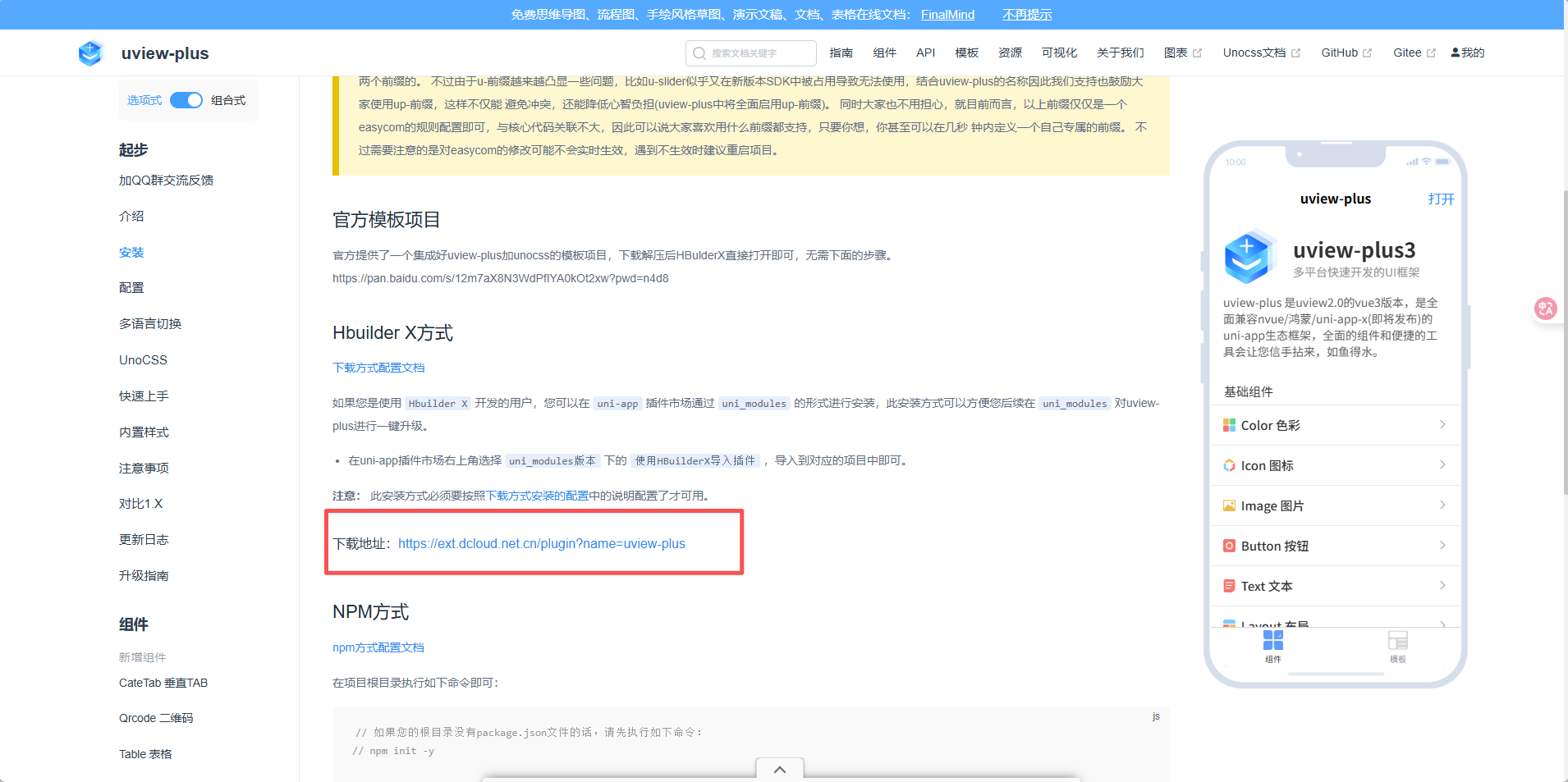Image resolution: width=1568 pixels, height=782 pixels.
Task: Open the GitHub repository via its external link icon
Action: click(x=1369, y=52)
